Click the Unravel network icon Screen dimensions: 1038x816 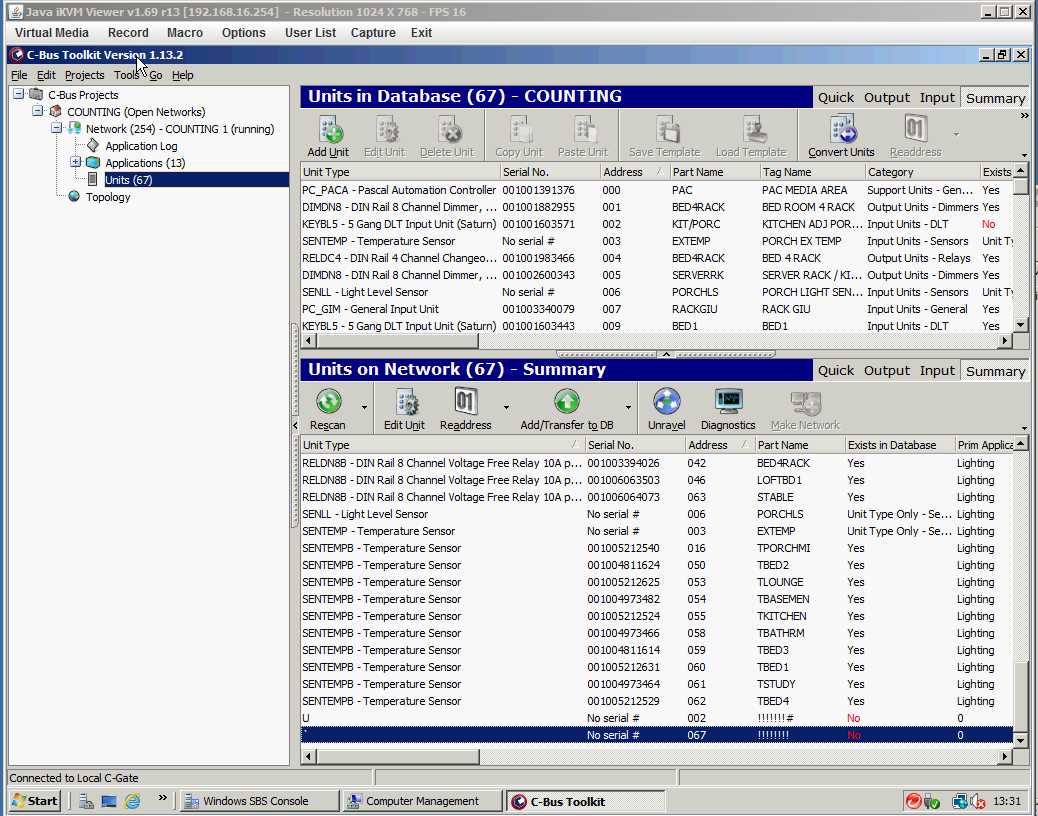667,401
